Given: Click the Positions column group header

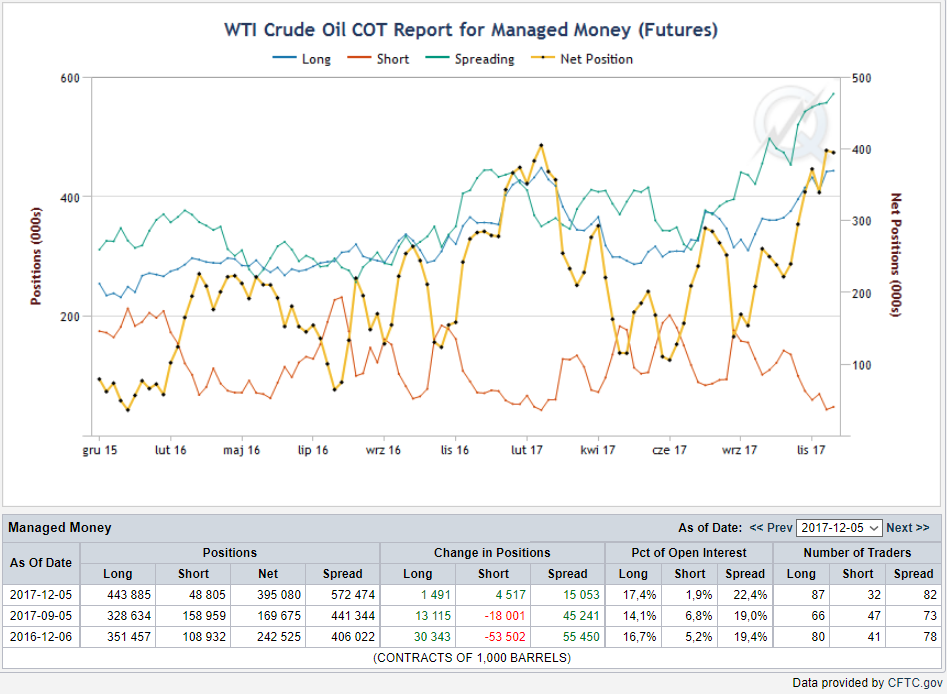Looking at the screenshot, I should pos(230,553).
